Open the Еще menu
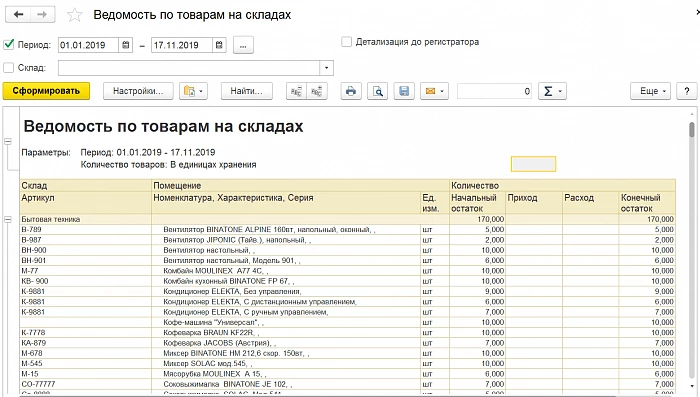 [x=650, y=91]
